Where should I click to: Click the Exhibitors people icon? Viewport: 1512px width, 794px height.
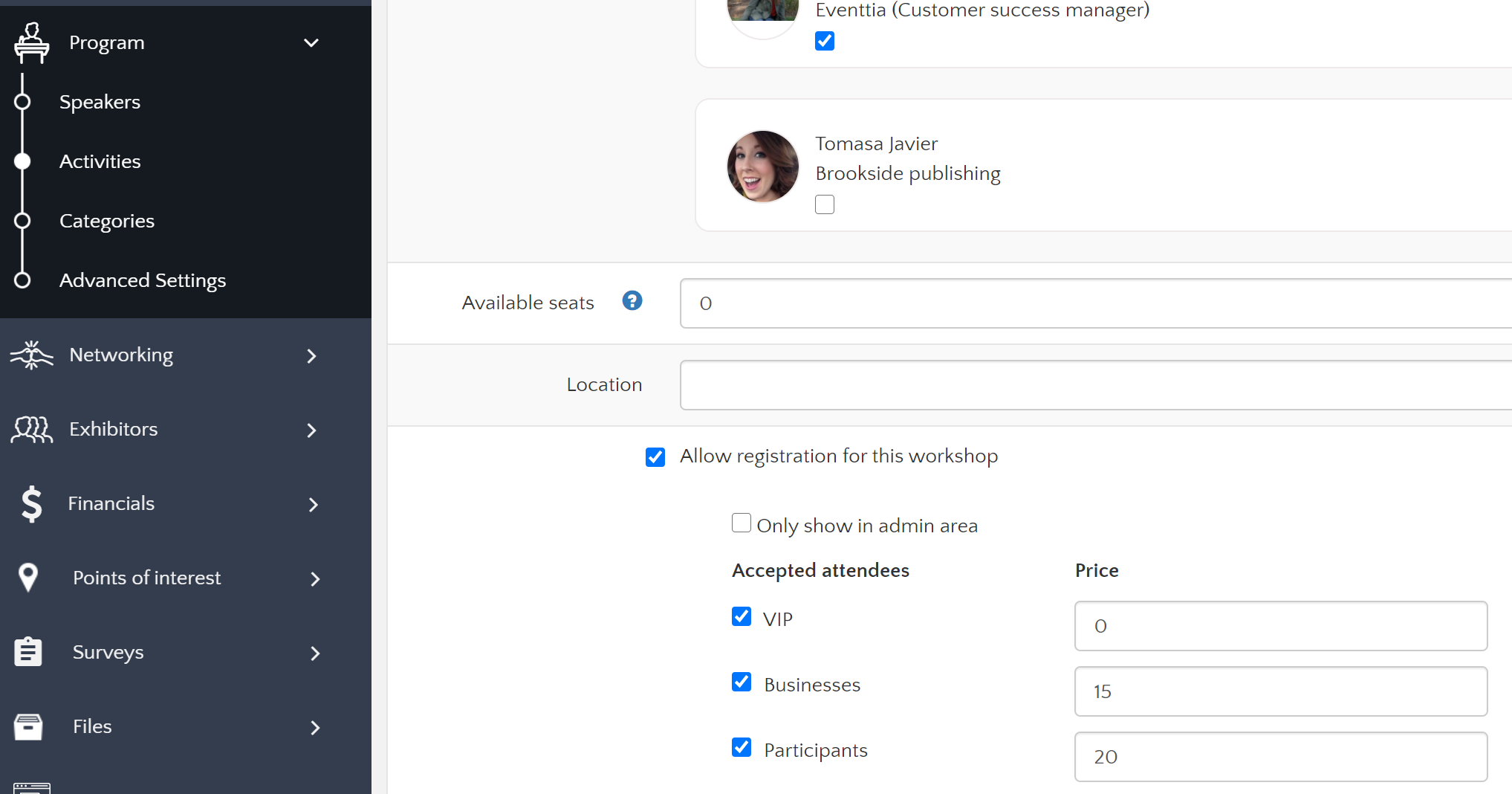pyautogui.click(x=30, y=430)
